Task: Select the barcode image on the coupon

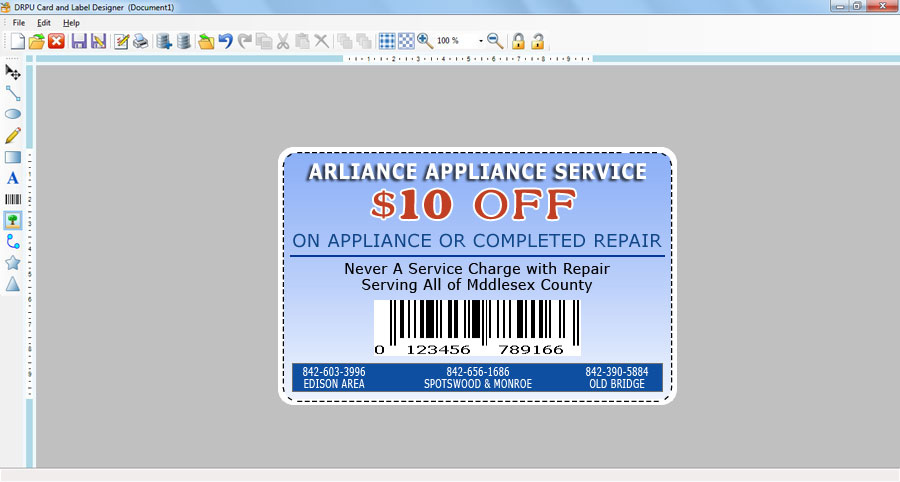Action: pos(477,328)
